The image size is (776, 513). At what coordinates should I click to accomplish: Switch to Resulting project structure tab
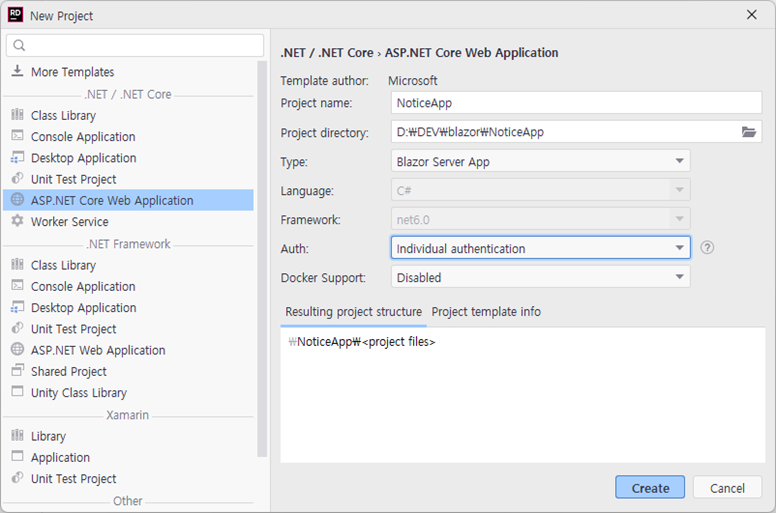point(353,312)
